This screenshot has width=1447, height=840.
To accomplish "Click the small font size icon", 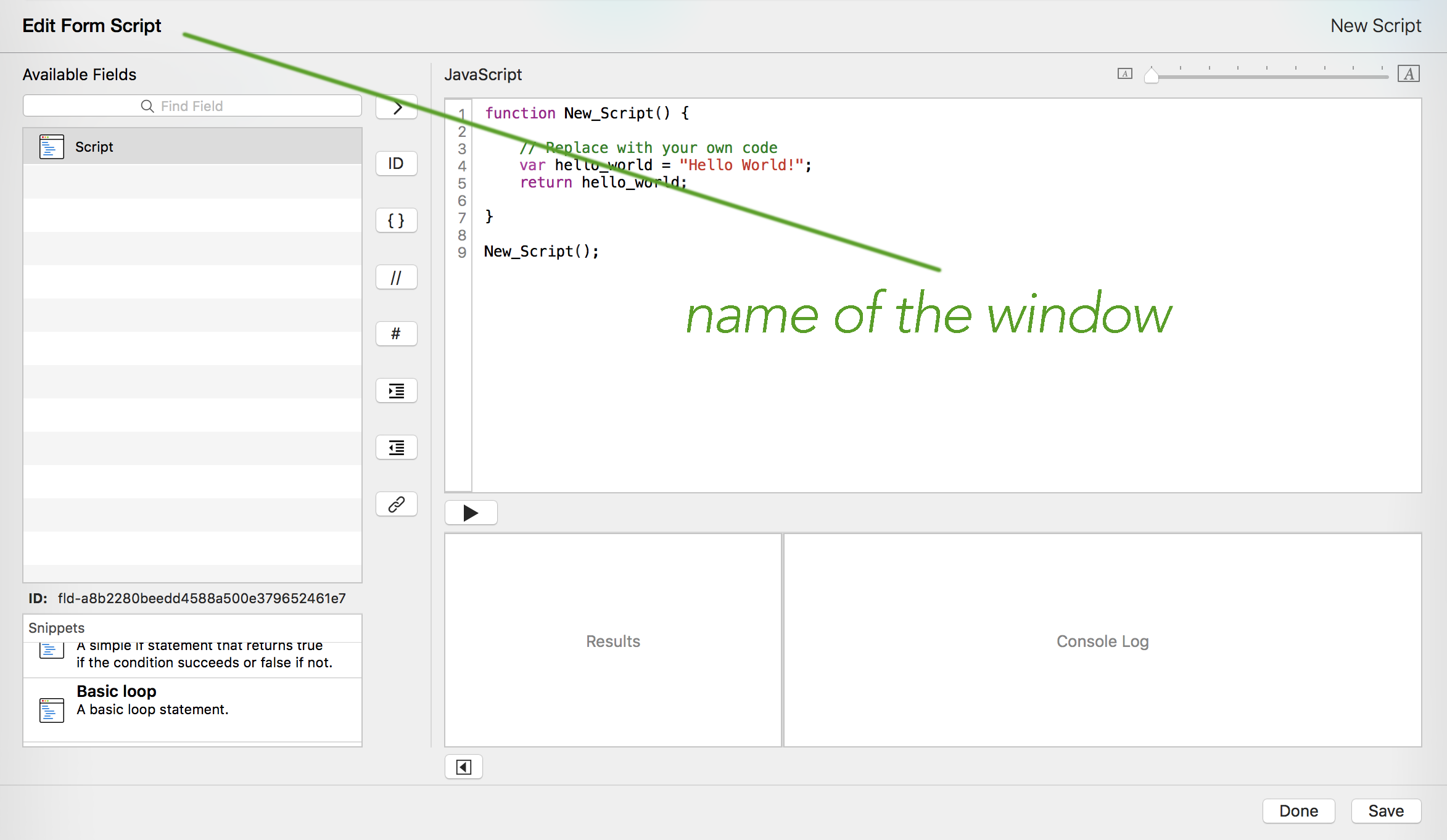I will coord(1124,74).
